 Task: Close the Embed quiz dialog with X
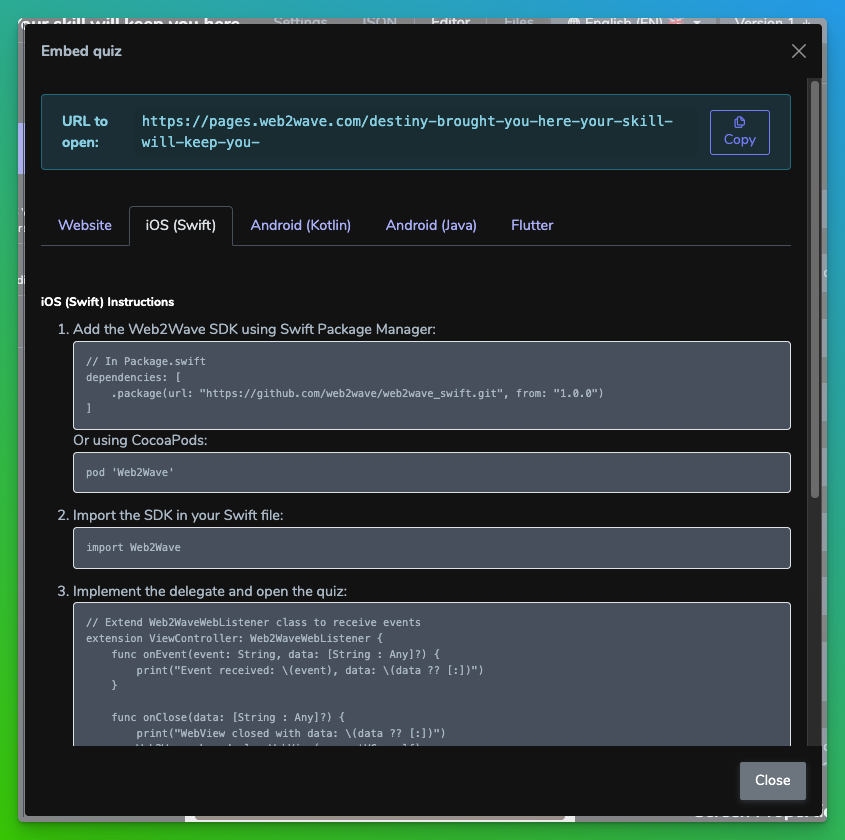tap(799, 51)
